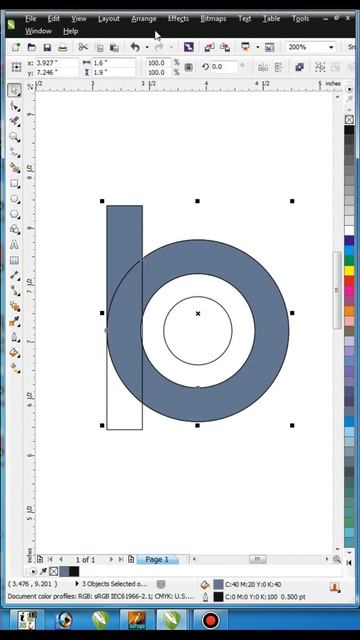Click the Cut scissors icon
This screenshot has width=360, height=640.
pos(83,47)
